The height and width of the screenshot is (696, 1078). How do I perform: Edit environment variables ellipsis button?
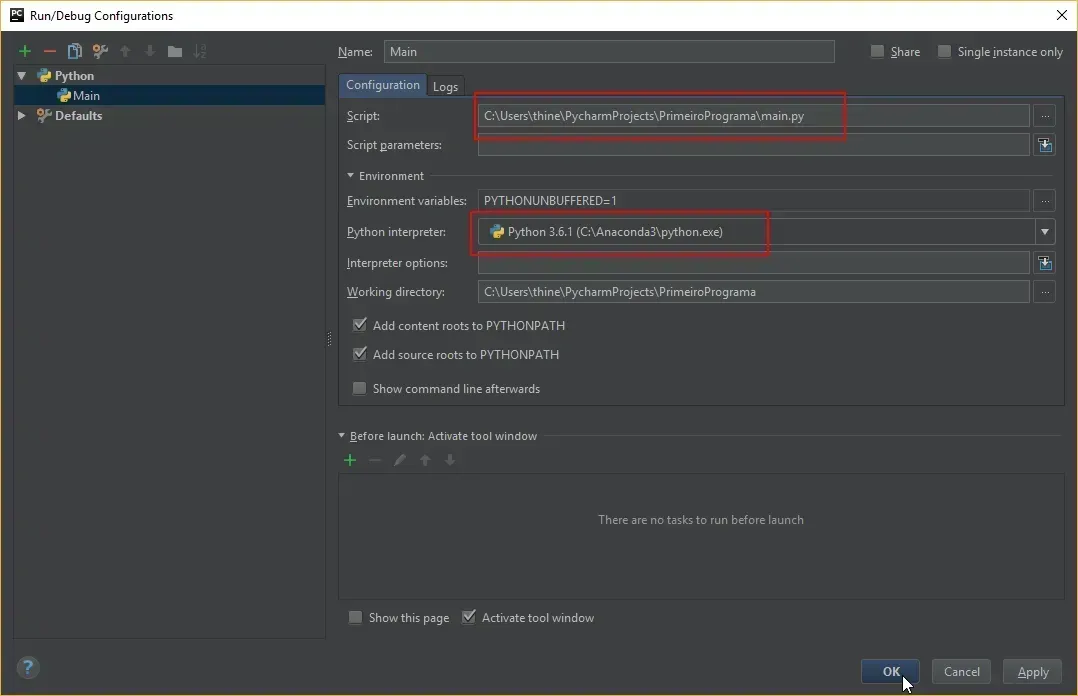pos(1045,201)
